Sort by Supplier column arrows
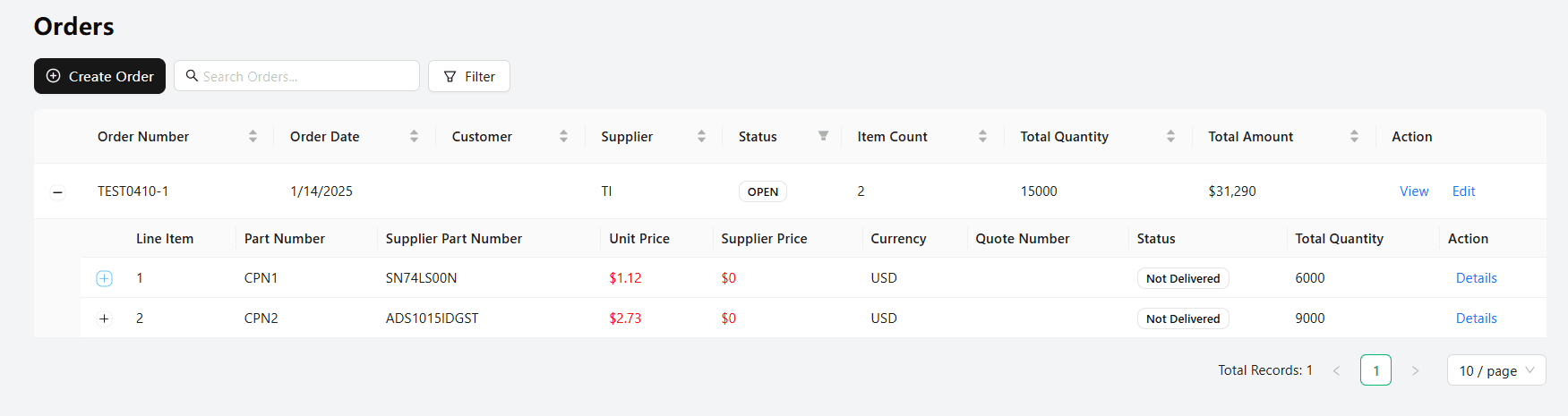Viewport: 1568px width, 416px height. click(701, 137)
